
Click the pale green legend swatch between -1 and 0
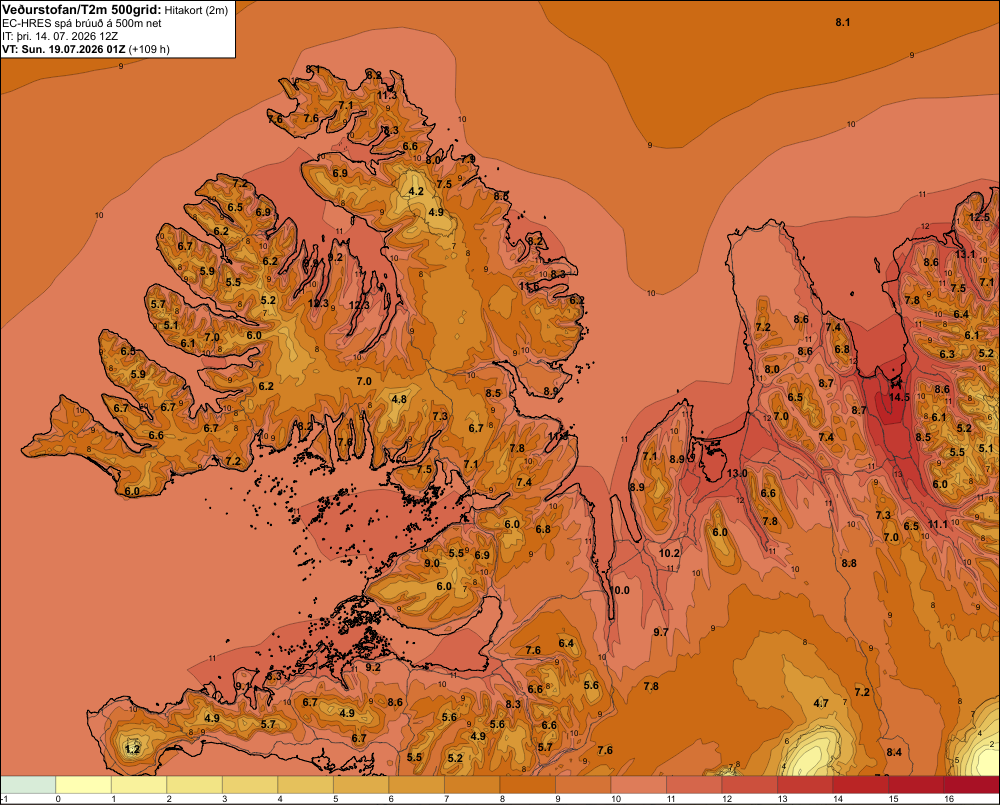[x=28, y=784]
